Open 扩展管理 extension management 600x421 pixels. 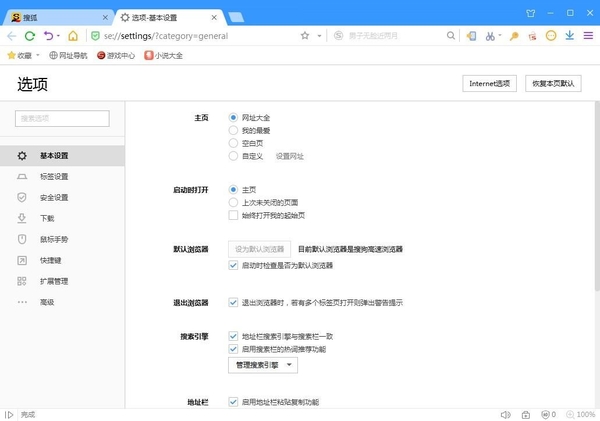[54, 281]
